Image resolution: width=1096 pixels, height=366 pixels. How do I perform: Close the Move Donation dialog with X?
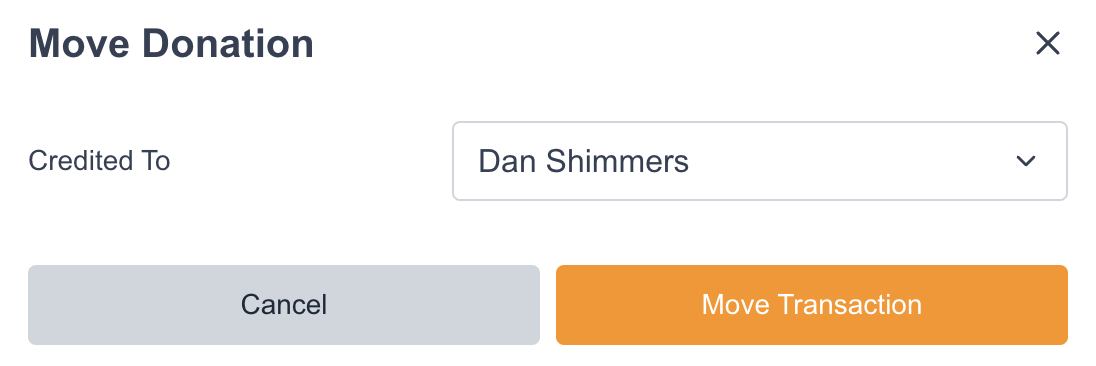point(1048,43)
